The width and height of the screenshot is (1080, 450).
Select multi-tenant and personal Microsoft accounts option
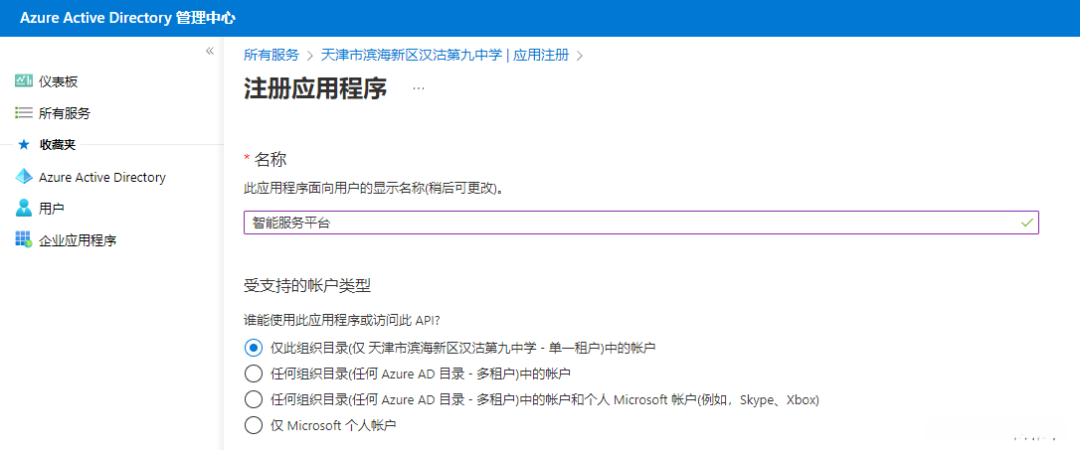click(253, 400)
